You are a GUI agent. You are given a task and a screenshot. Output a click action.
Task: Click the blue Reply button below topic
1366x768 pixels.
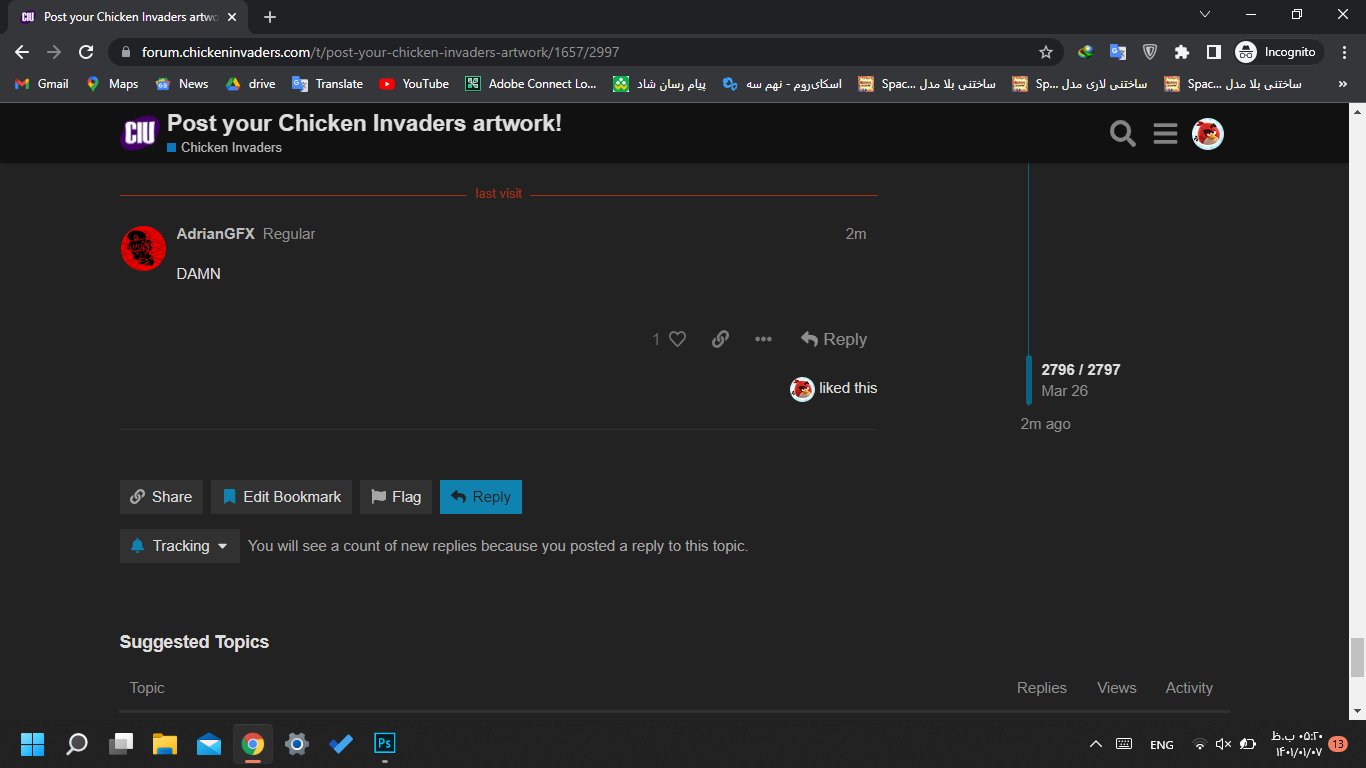click(481, 497)
